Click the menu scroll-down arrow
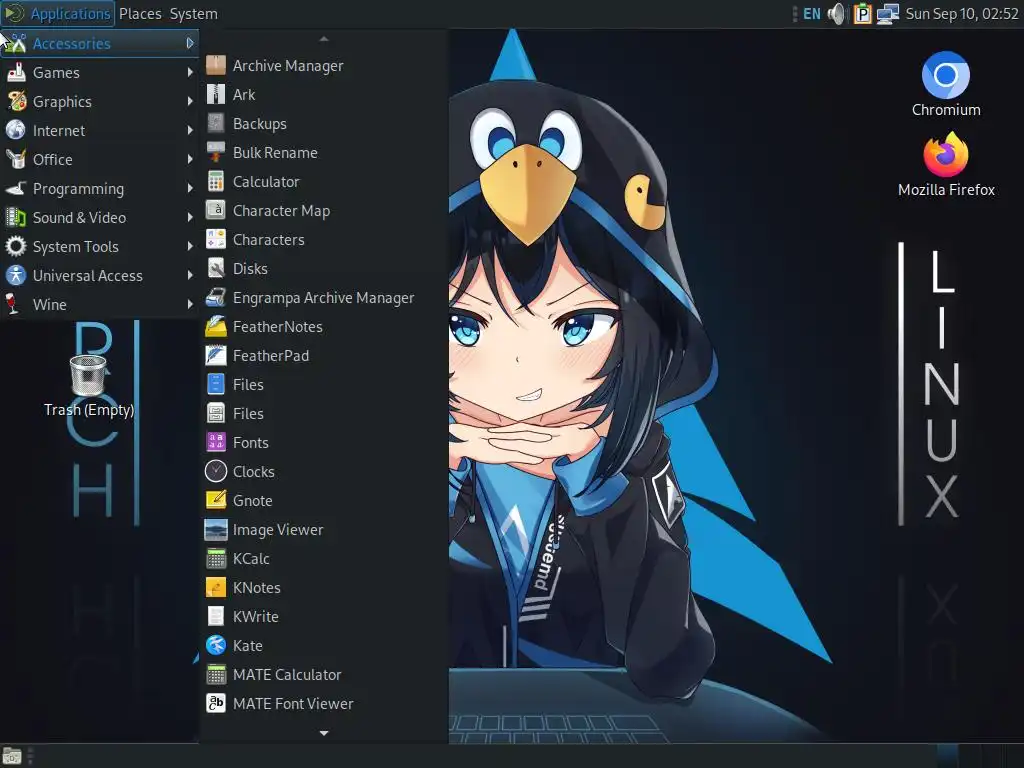 (324, 733)
